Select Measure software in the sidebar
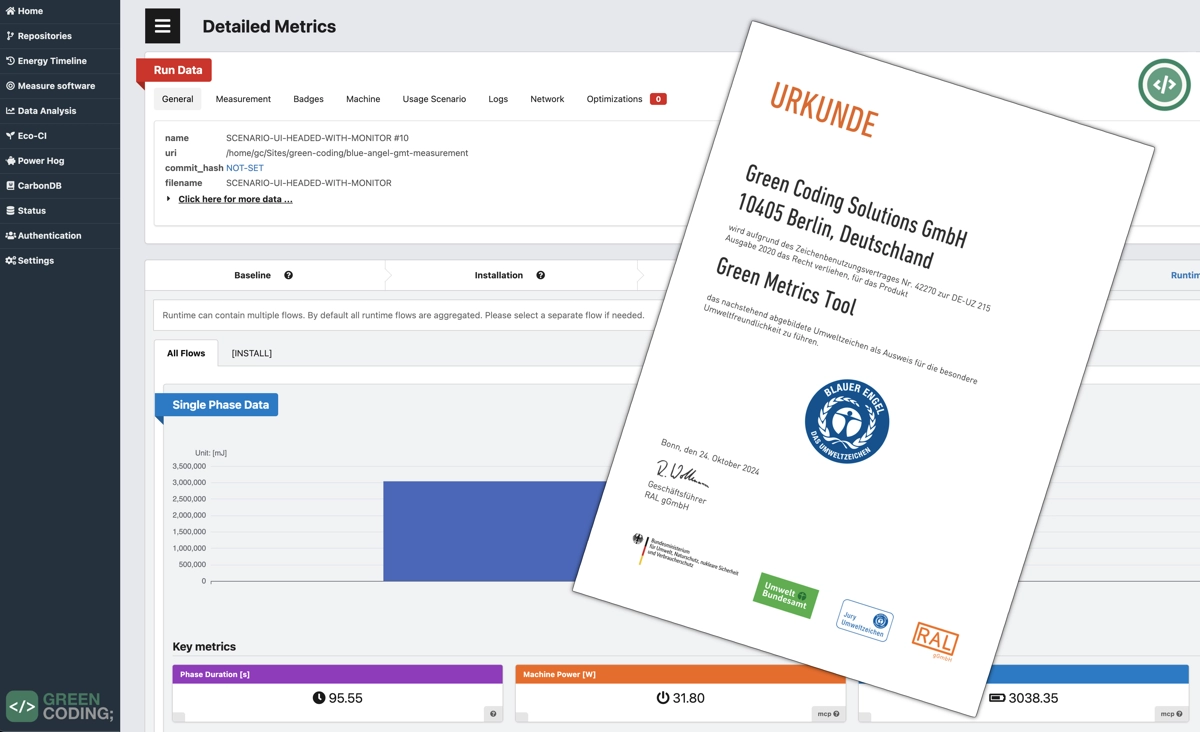 (x=50, y=86)
